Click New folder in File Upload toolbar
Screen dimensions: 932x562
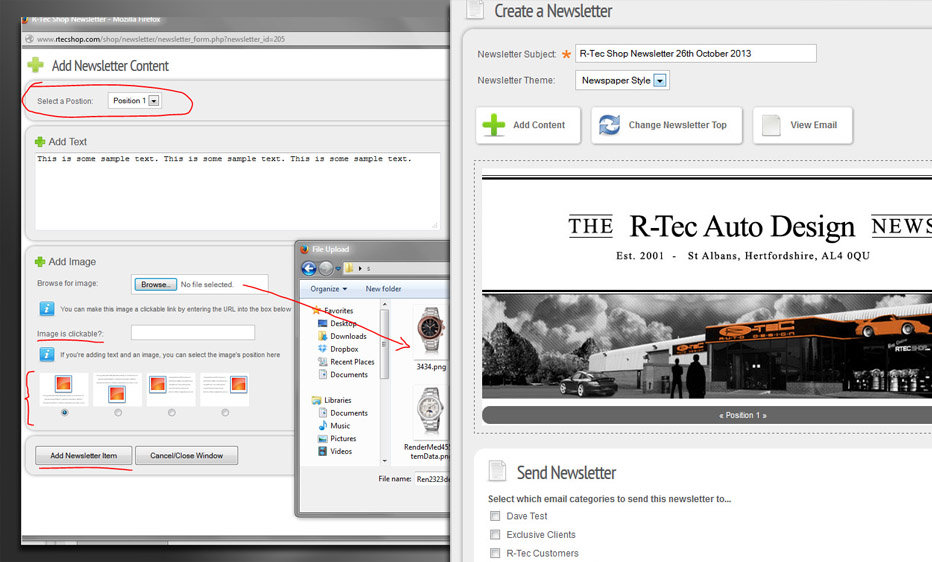tap(383, 289)
